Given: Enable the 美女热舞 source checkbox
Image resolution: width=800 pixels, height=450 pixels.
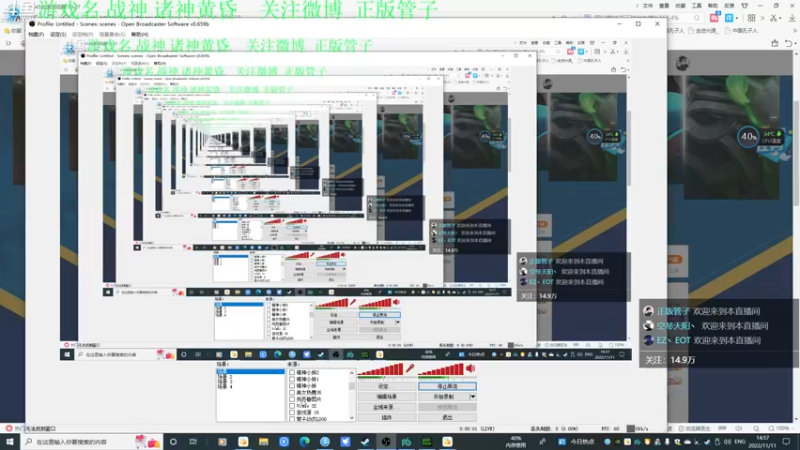Looking at the screenshot, I should click(292, 393).
